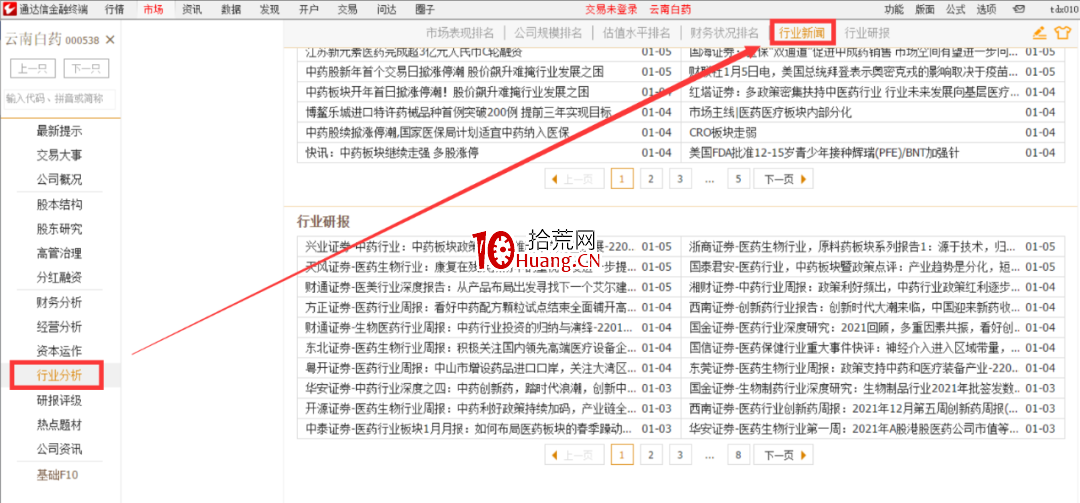Open news 市场主线|医药医疗板块内部分化
Viewport: 1080px width, 503px height.
tap(770, 112)
